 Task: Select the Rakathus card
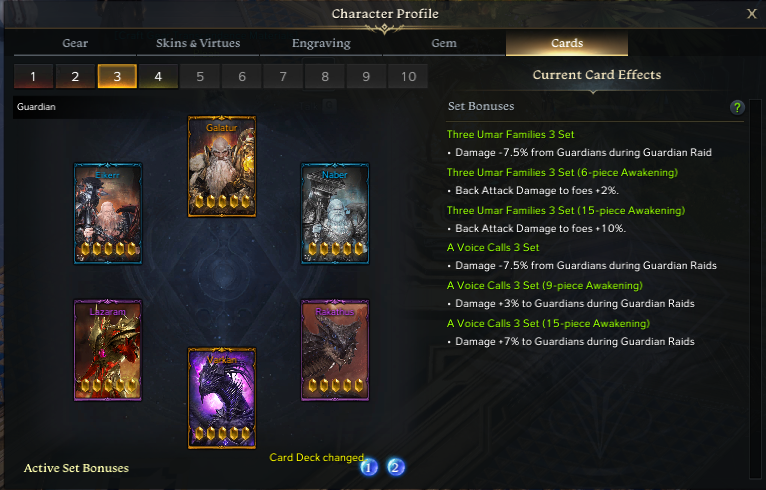point(335,350)
